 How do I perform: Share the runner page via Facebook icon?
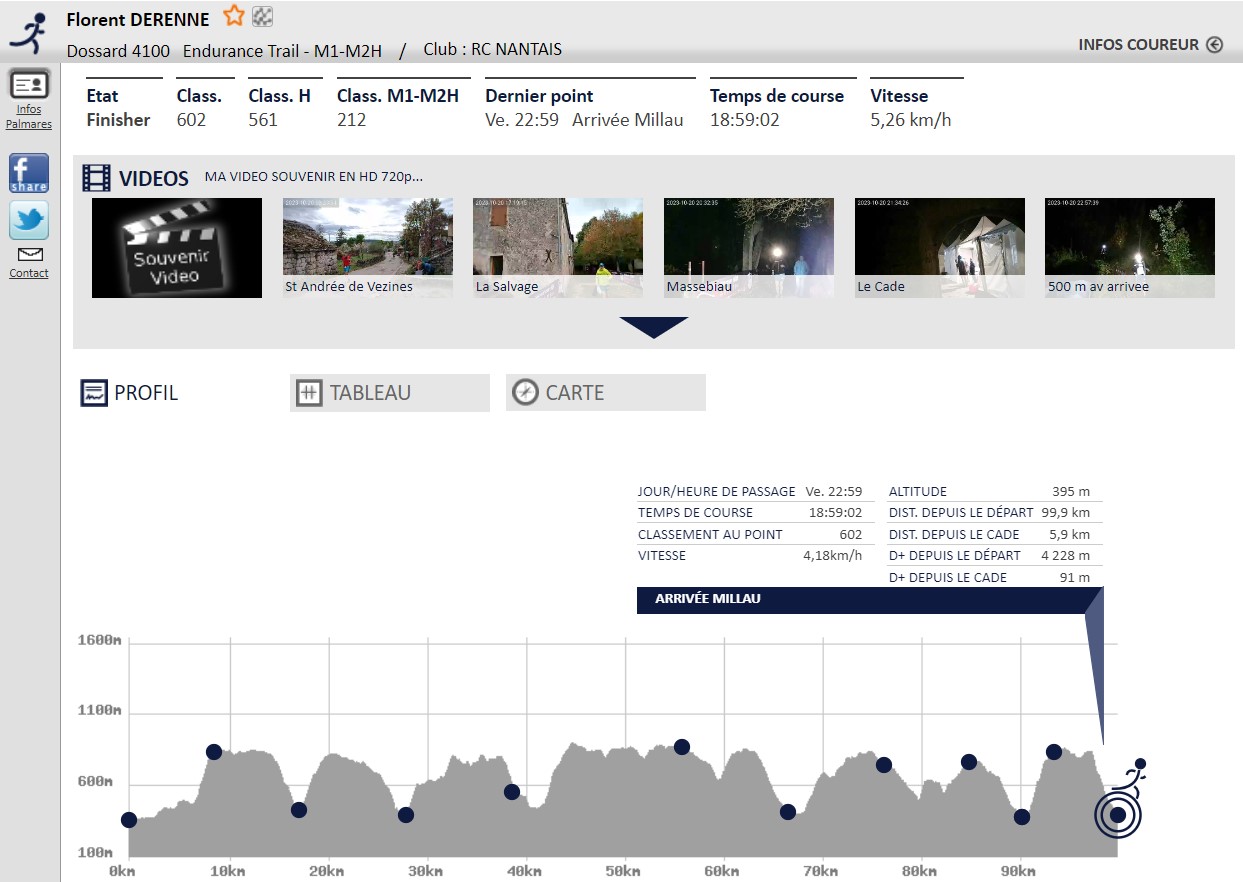pyautogui.click(x=28, y=171)
